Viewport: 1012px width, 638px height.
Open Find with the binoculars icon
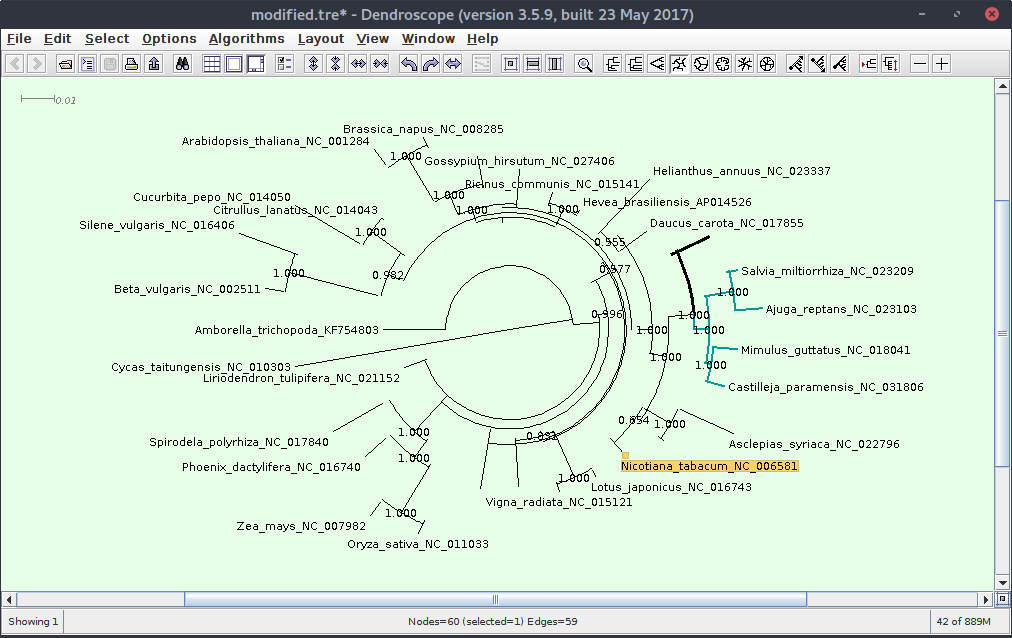coord(183,64)
